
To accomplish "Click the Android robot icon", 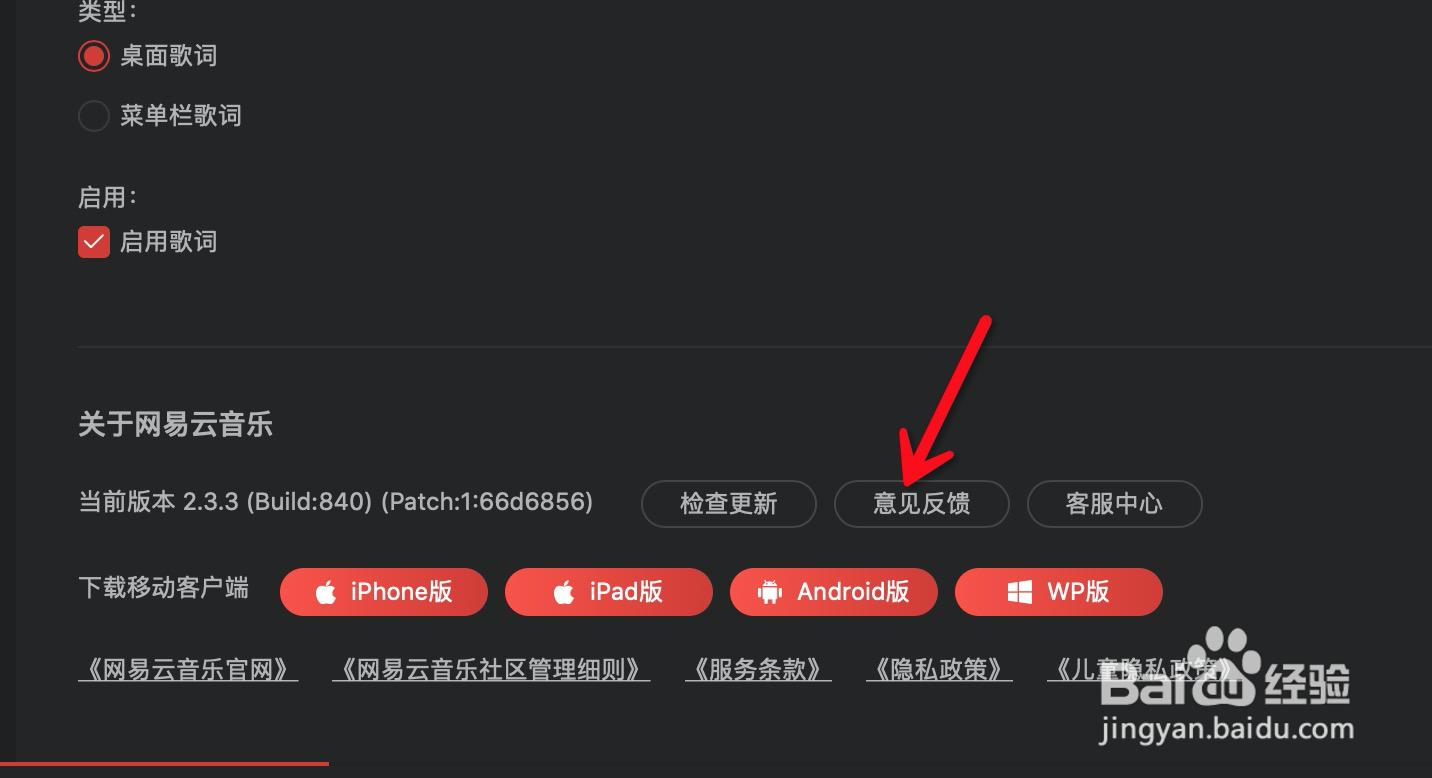I will [x=770, y=592].
